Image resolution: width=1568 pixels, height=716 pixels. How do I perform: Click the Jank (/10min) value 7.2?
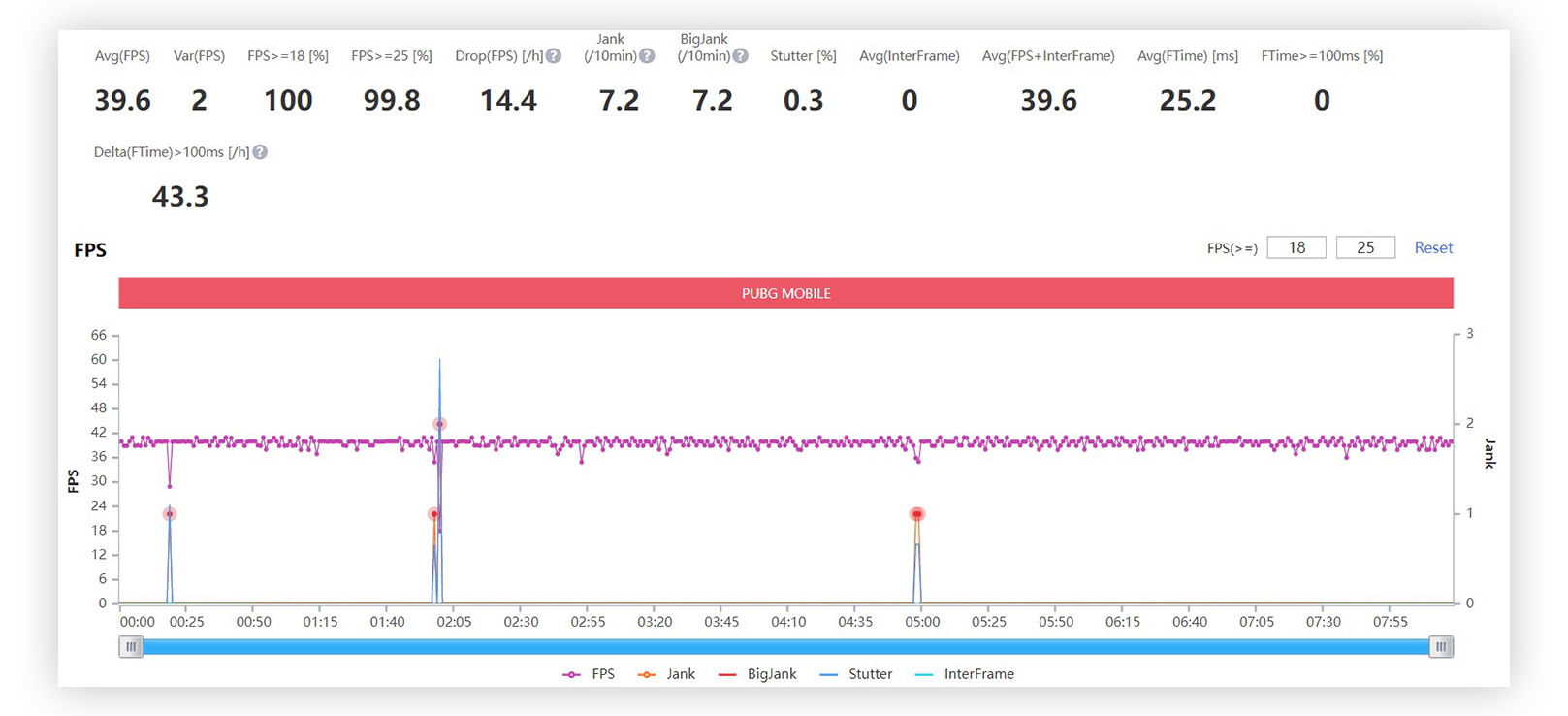click(x=619, y=100)
